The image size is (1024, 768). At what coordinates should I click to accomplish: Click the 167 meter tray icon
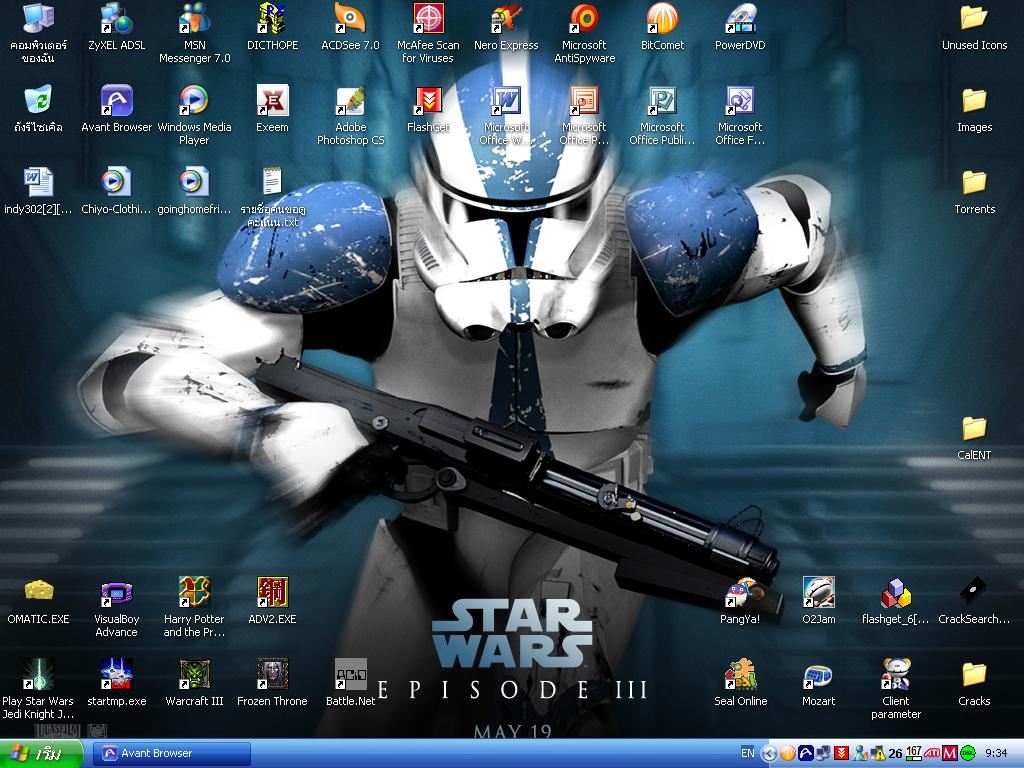[914, 753]
